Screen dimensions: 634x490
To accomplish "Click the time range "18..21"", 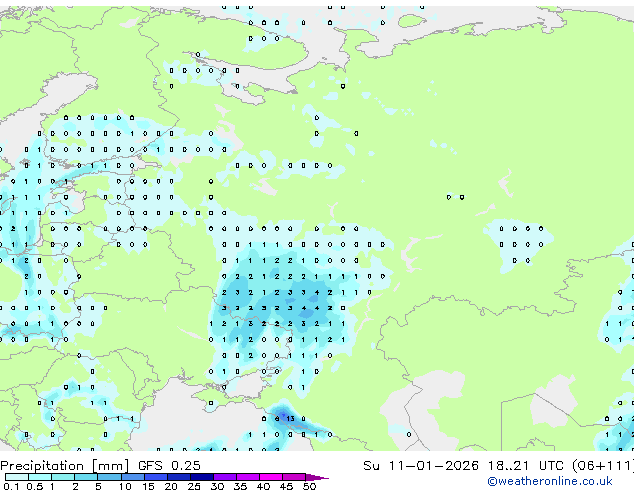I will [x=510, y=466].
